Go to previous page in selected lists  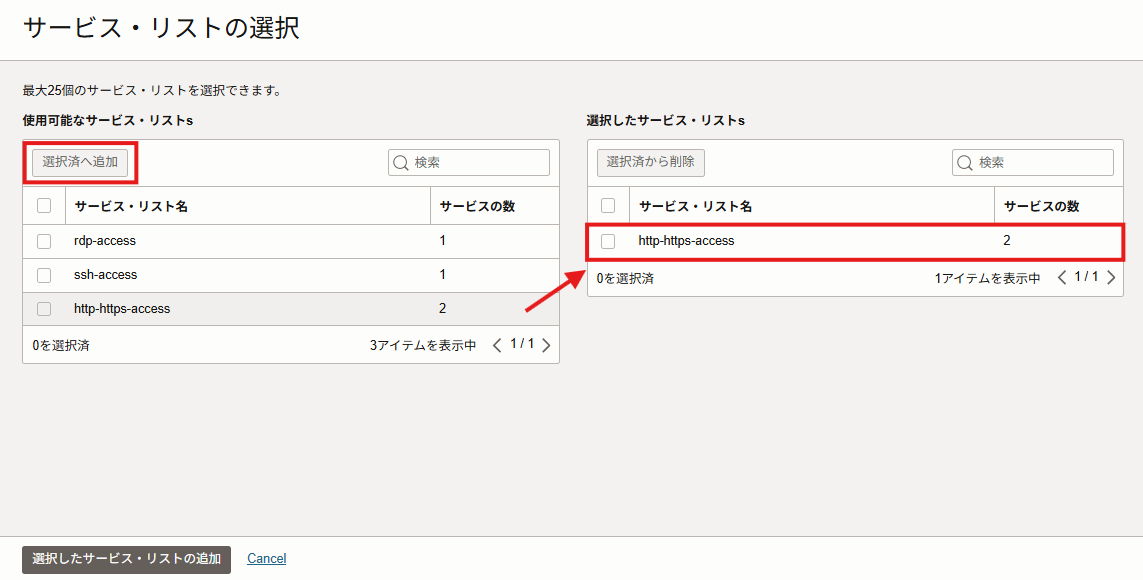[1062, 278]
